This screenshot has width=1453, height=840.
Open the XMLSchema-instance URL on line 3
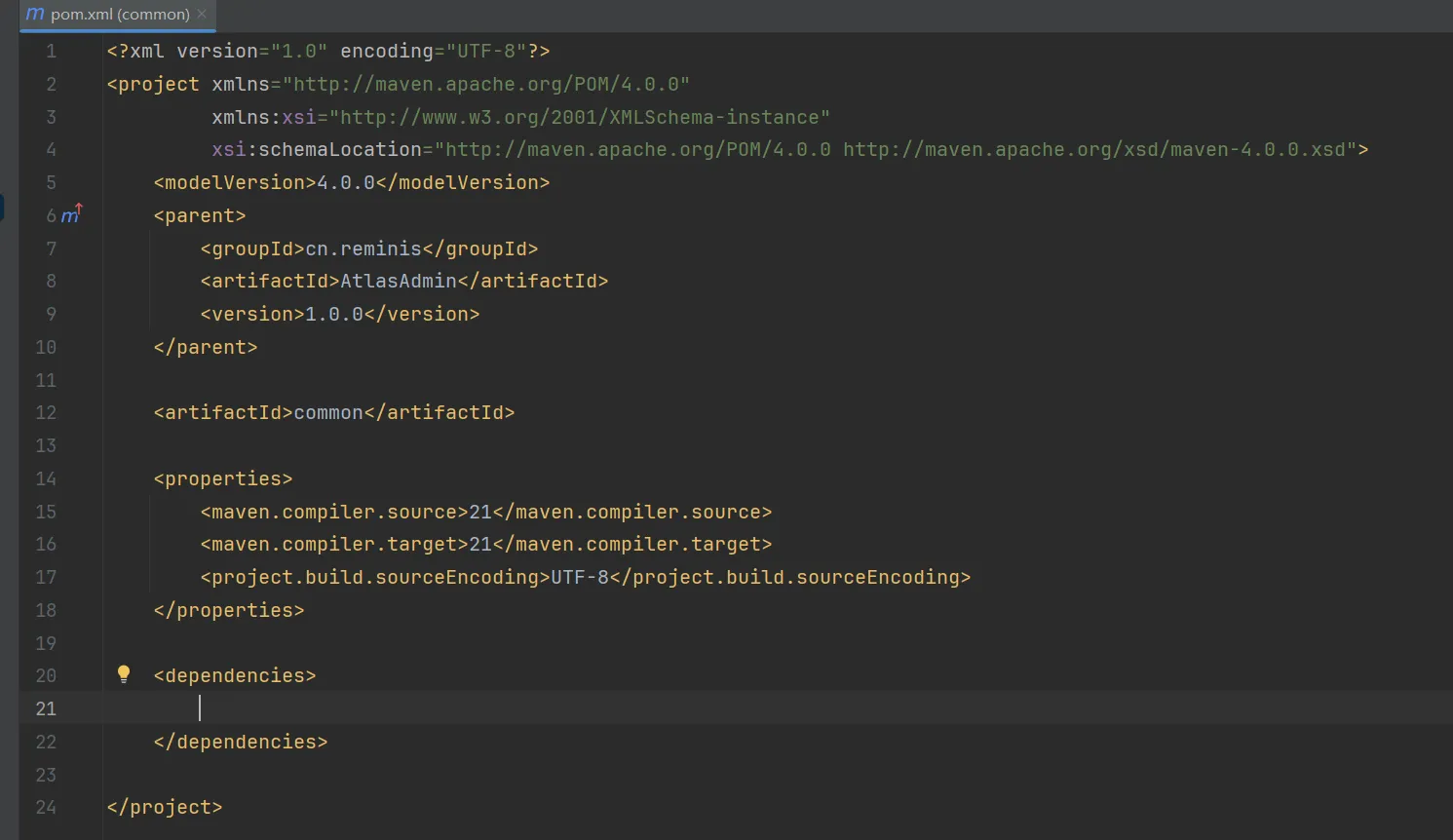(580, 118)
